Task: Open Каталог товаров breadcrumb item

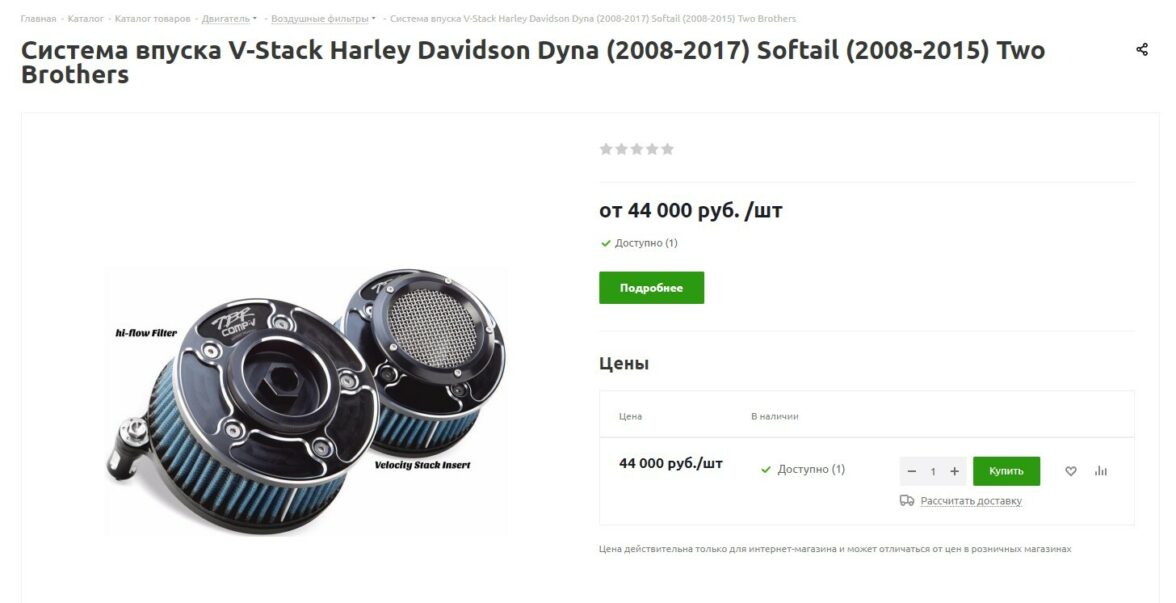Action: pyautogui.click(x=152, y=19)
